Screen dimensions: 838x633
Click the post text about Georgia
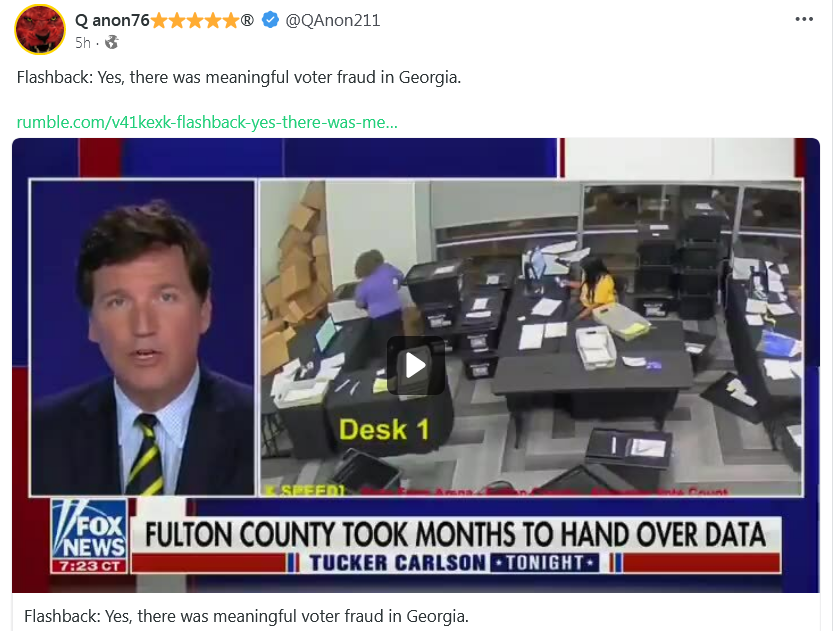[238, 78]
